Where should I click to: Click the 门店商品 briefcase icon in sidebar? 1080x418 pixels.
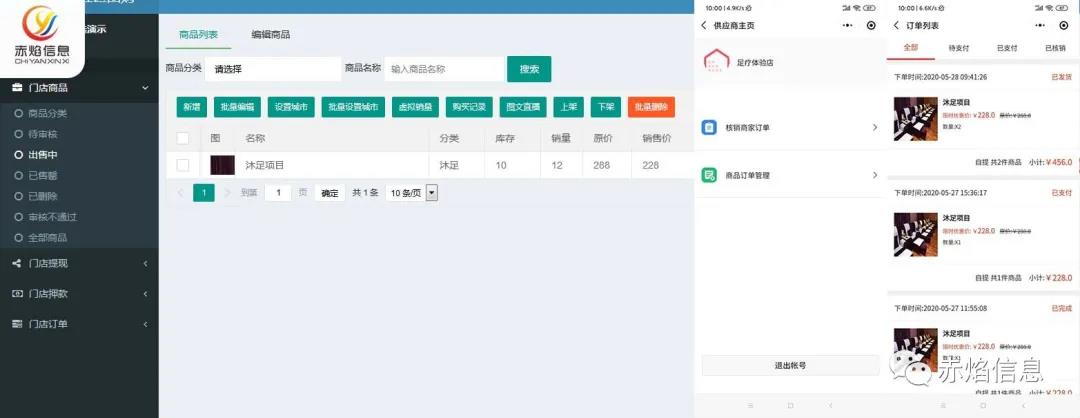point(17,88)
